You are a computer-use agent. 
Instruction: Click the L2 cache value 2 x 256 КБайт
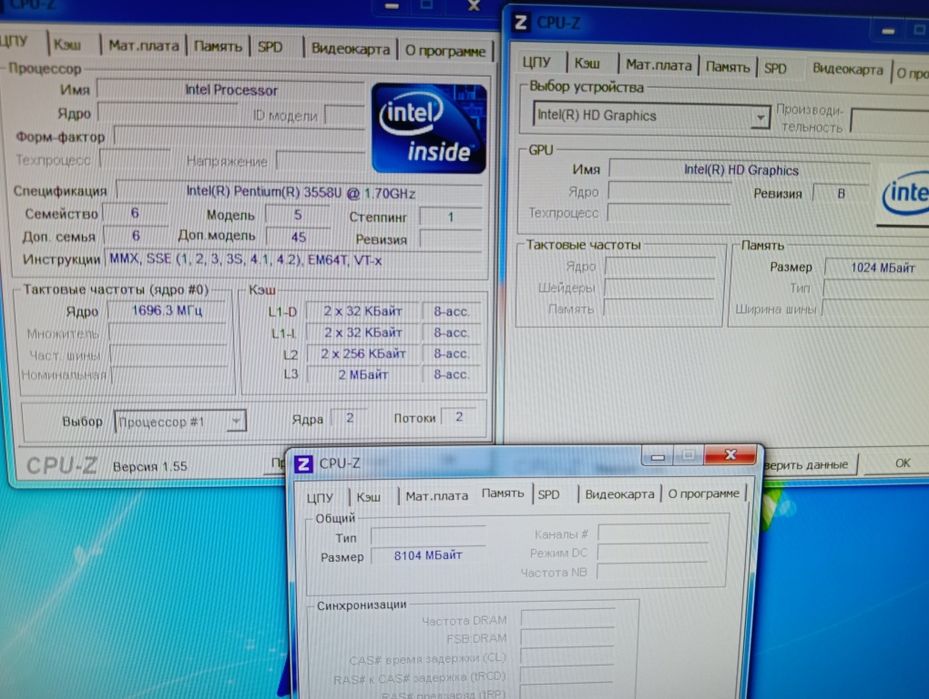pos(363,354)
